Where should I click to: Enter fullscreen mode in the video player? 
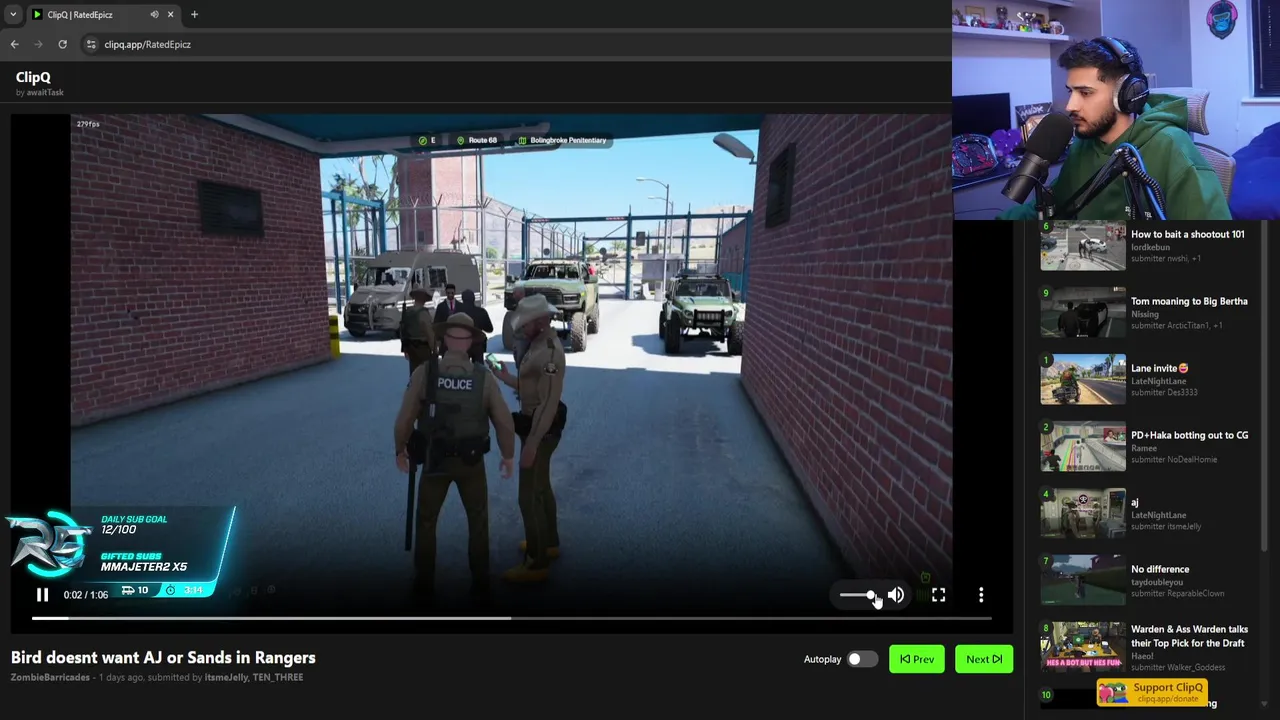pos(938,595)
